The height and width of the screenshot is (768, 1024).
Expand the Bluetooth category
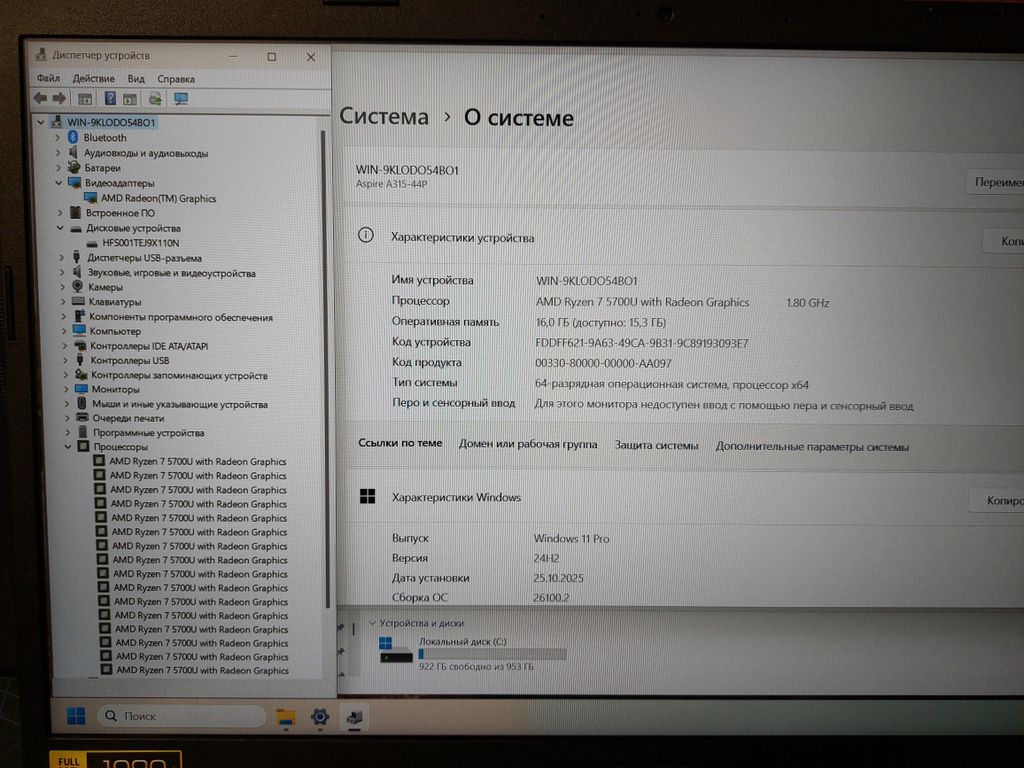point(58,138)
